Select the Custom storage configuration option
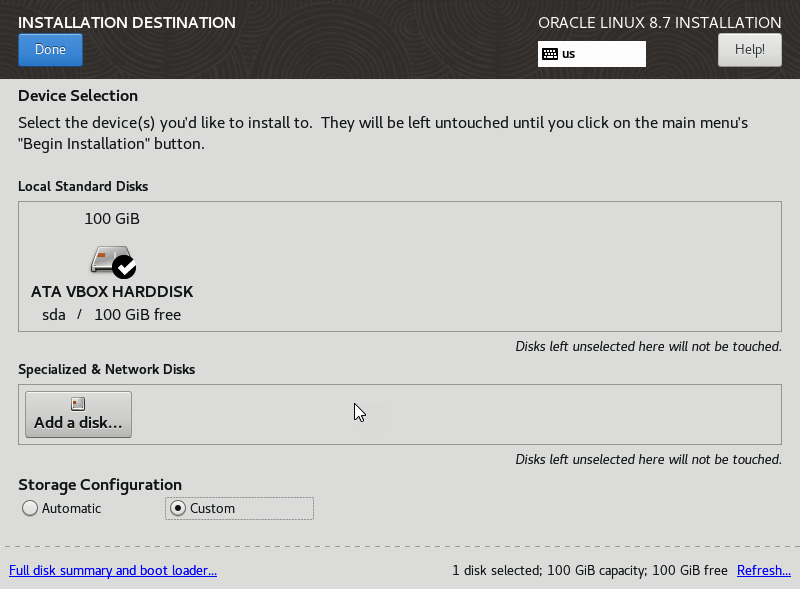The image size is (800, 589). click(x=239, y=508)
